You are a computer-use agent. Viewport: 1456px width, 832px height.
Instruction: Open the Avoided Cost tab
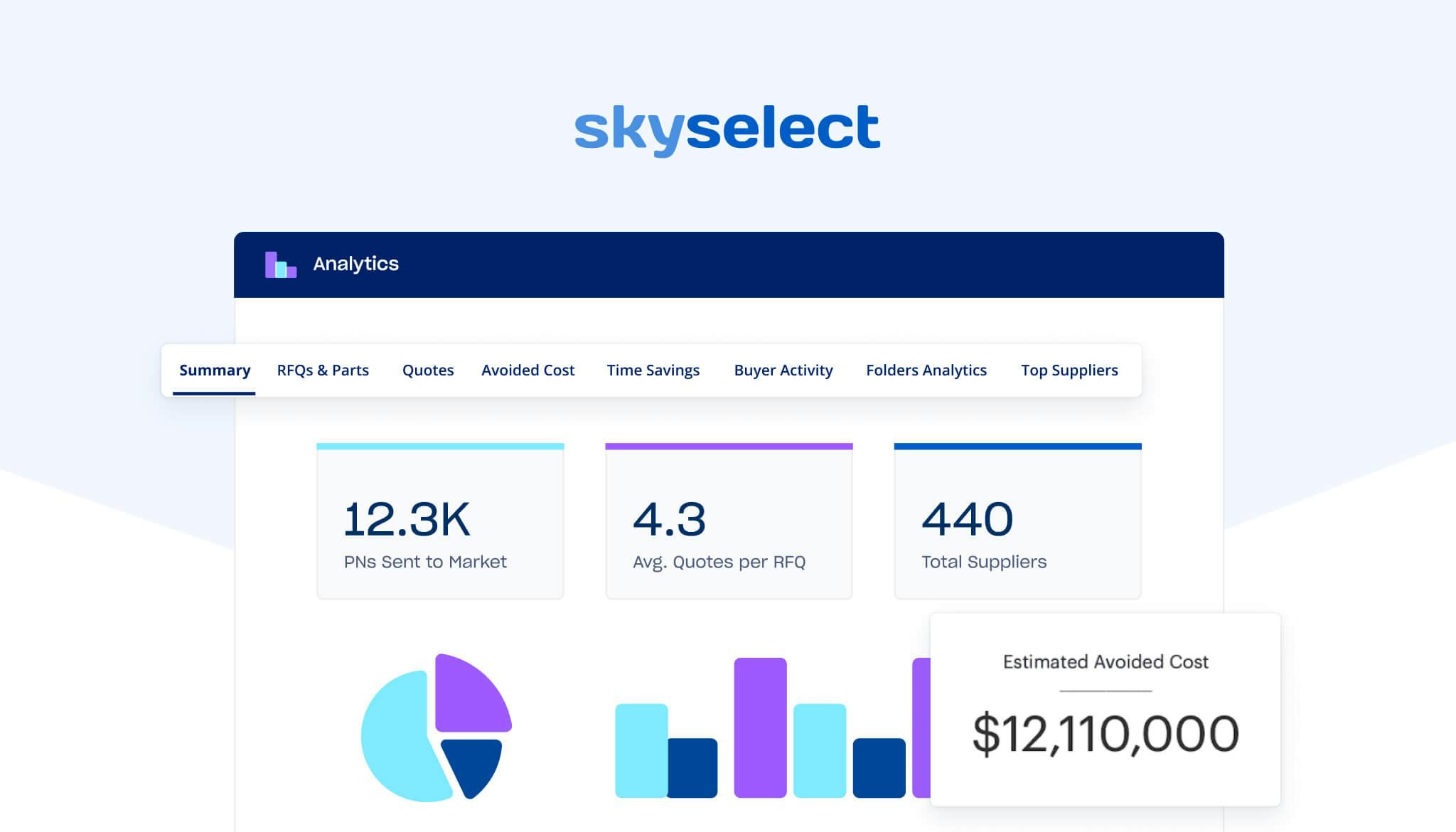click(528, 370)
